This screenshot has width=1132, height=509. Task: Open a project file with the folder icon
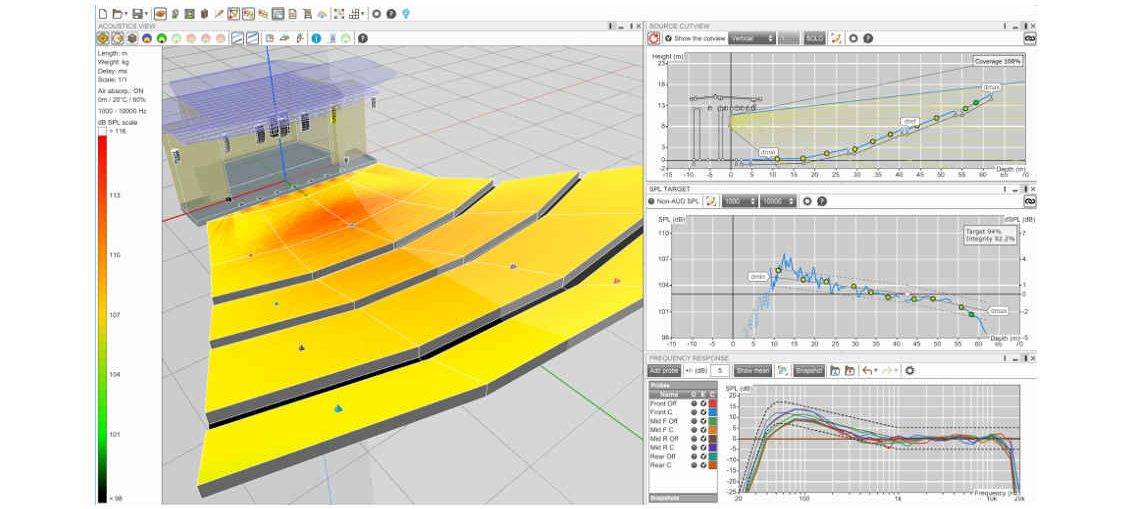pos(117,14)
